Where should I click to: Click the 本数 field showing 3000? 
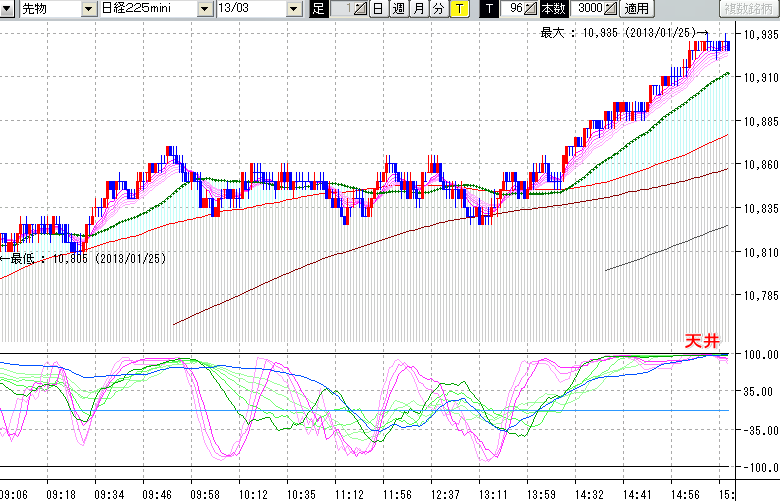(x=585, y=9)
